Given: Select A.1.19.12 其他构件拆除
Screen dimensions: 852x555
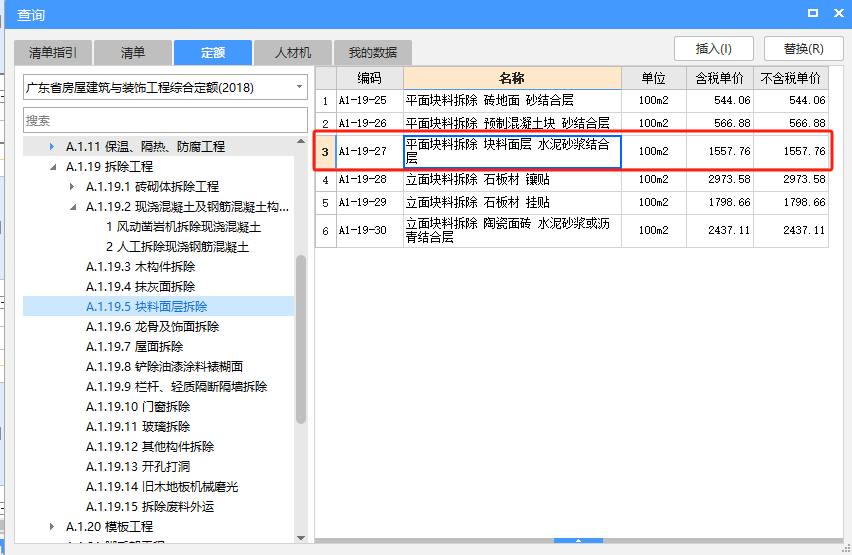Looking at the screenshot, I should [x=150, y=446].
